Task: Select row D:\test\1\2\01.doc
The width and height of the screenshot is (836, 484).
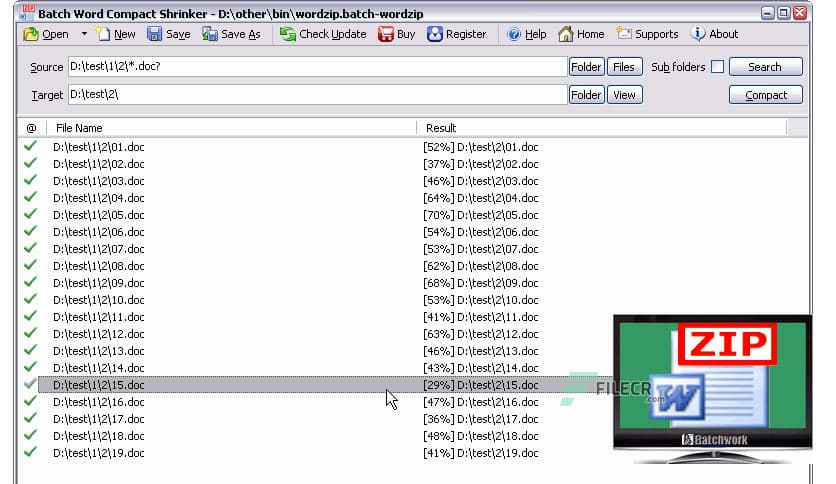Action: tap(99, 147)
